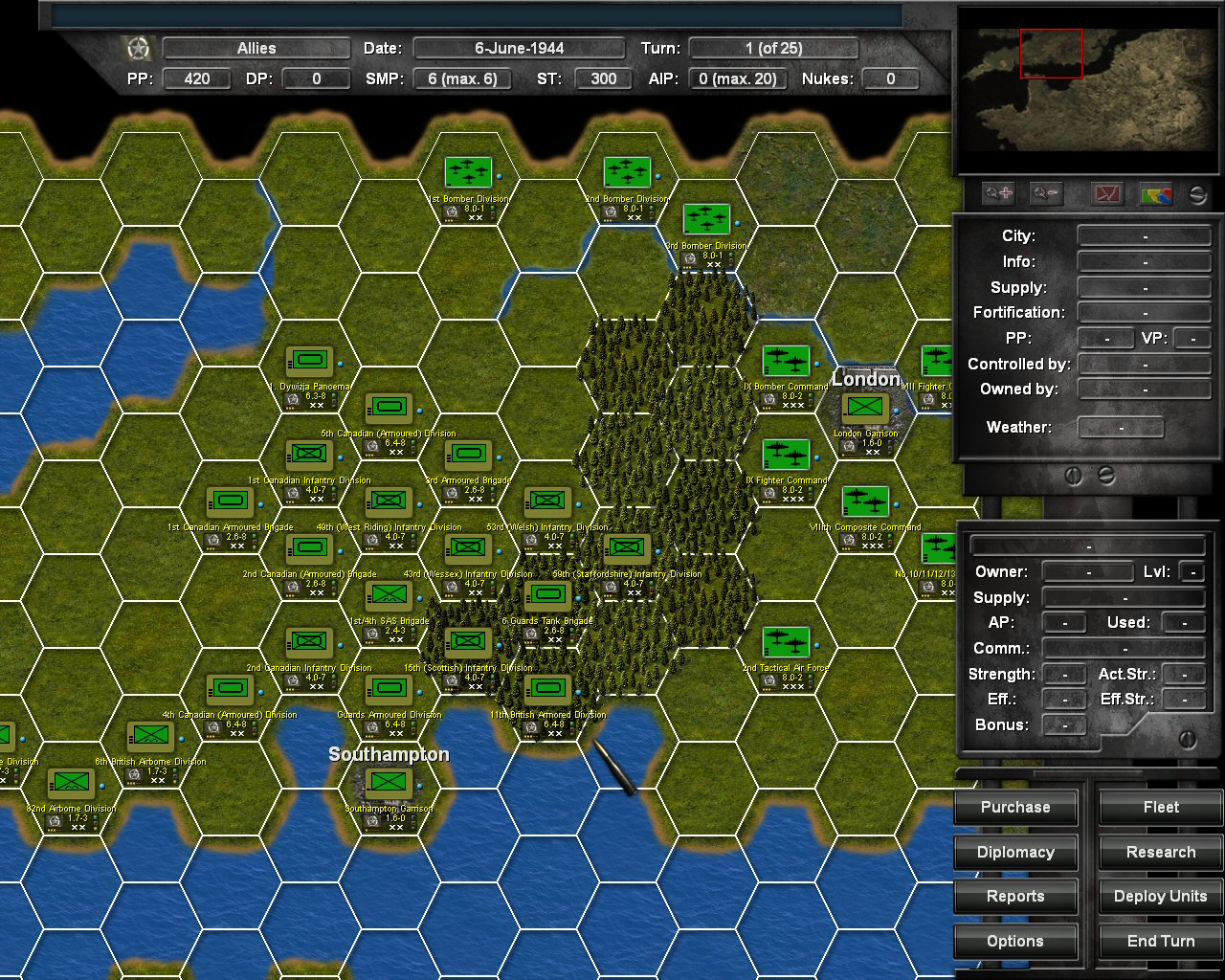Click the minimap zoom in icon
The width and height of the screenshot is (1225, 980).
(x=998, y=193)
